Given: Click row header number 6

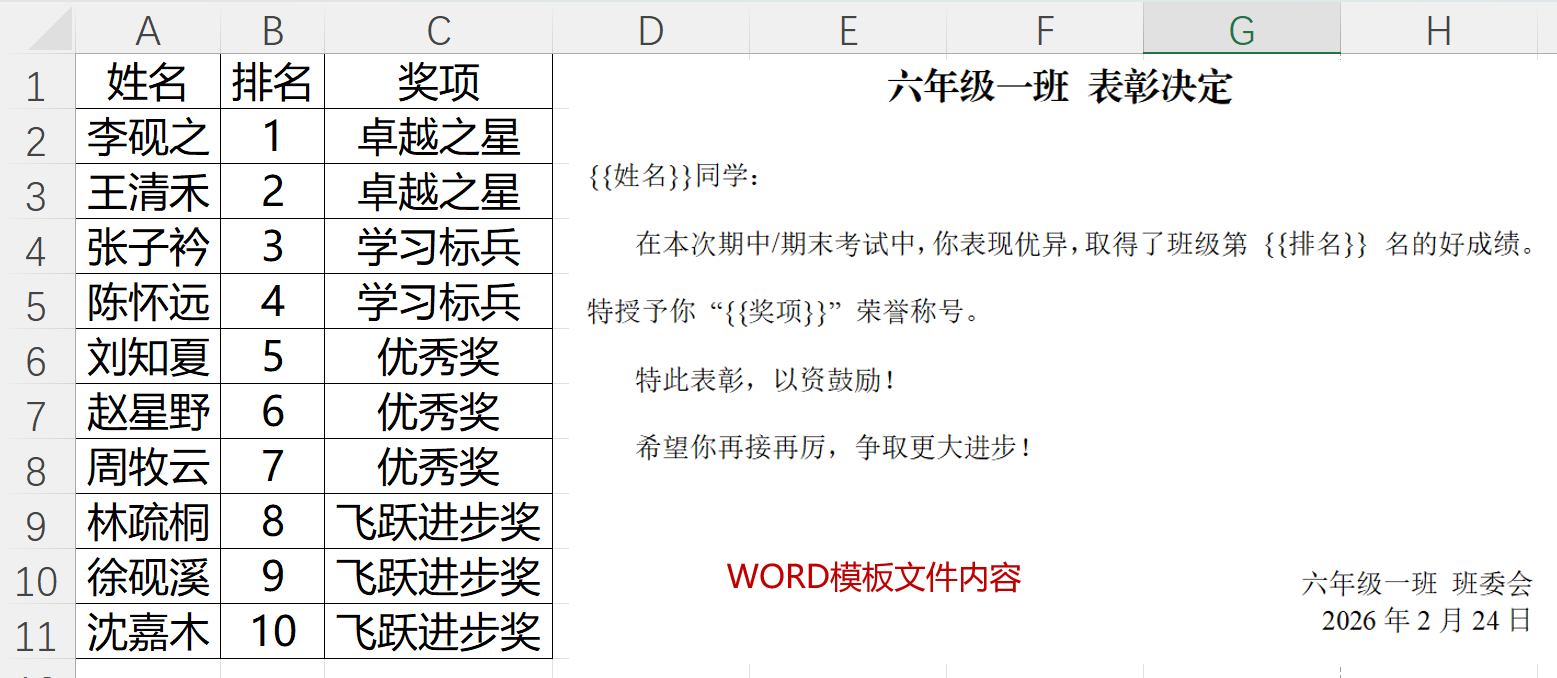Looking at the screenshot, I should coord(36,360).
